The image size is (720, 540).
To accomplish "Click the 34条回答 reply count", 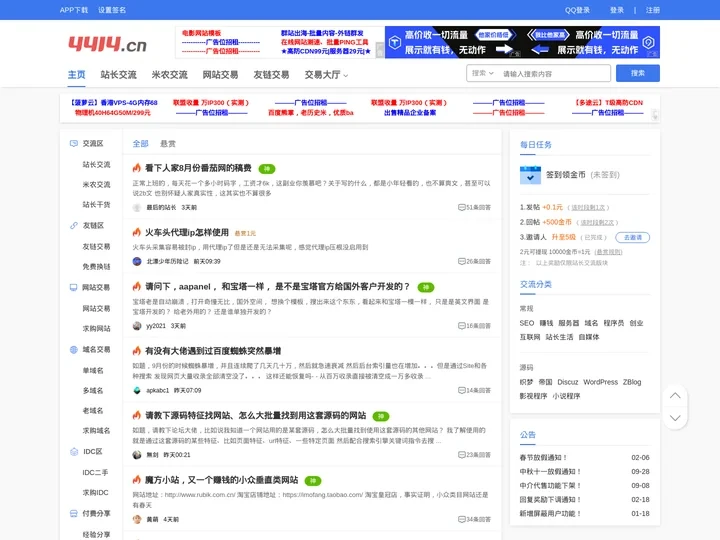I will tap(474, 519).
